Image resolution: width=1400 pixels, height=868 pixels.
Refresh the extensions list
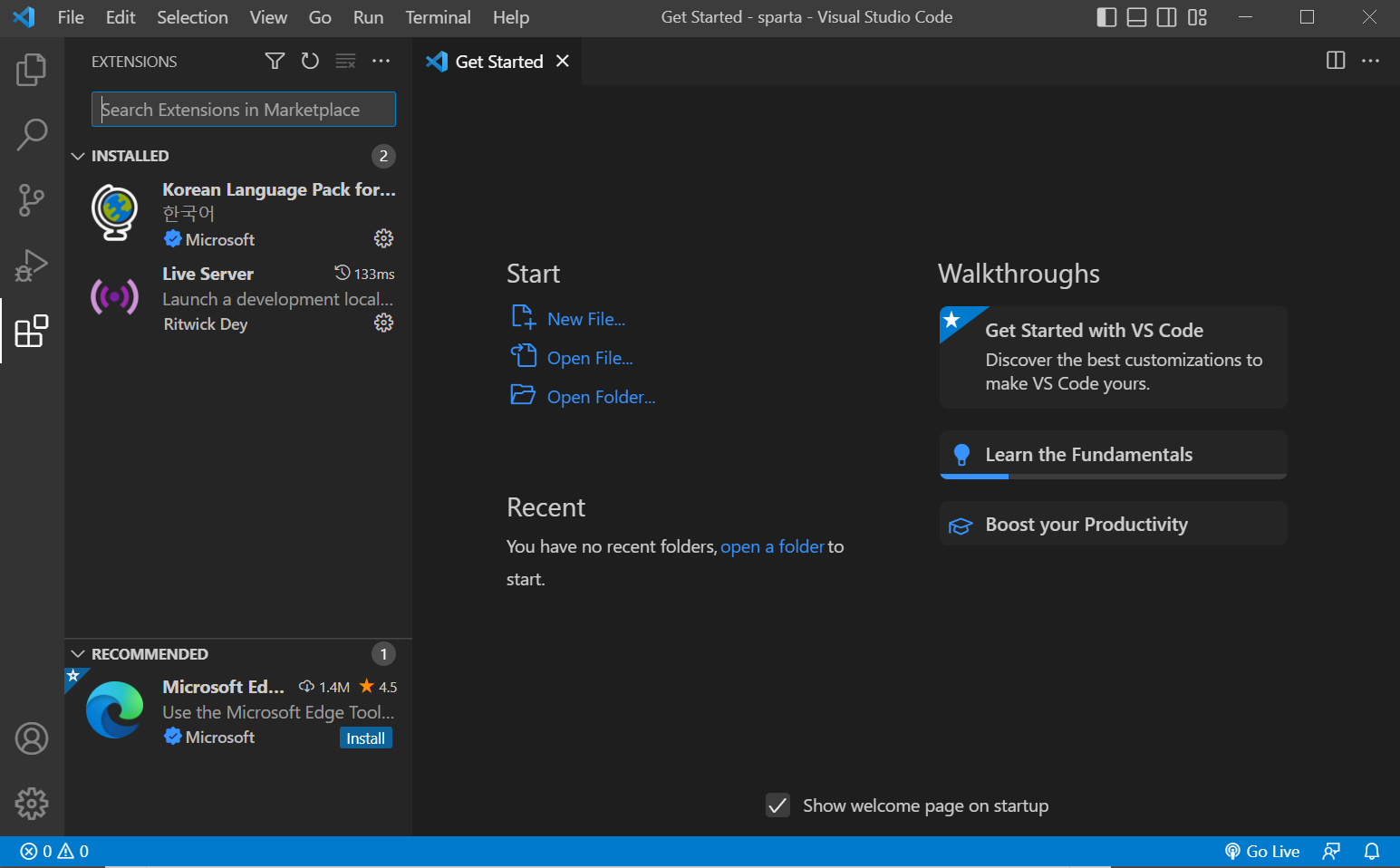tap(310, 61)
